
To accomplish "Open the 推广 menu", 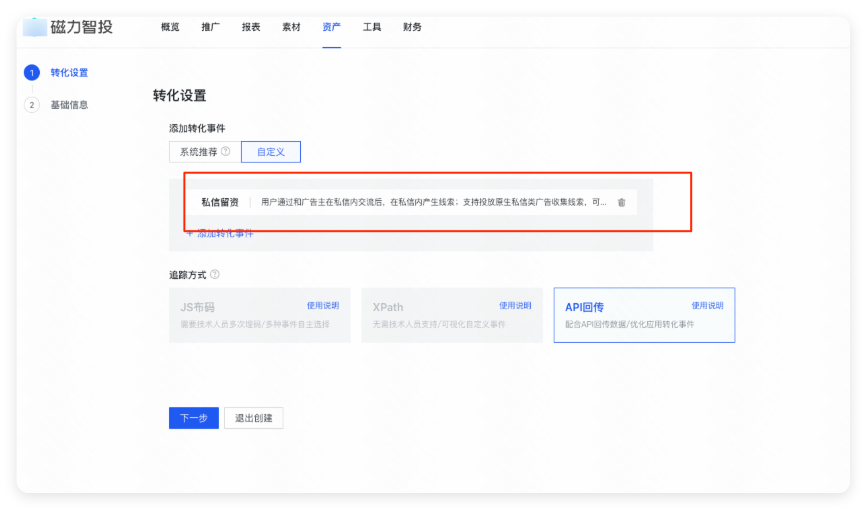I will point(210,27).
